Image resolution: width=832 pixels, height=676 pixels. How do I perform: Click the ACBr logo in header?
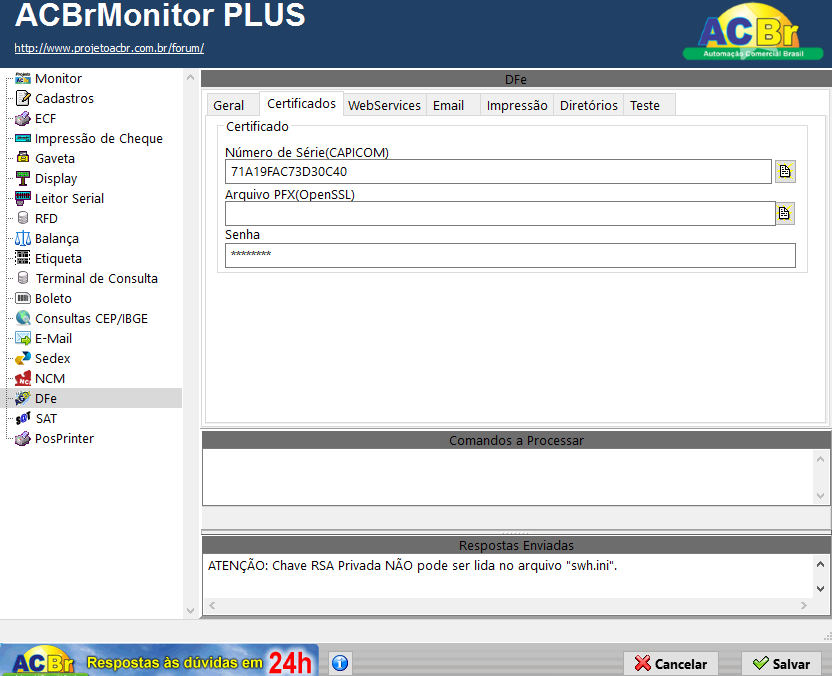752,32
